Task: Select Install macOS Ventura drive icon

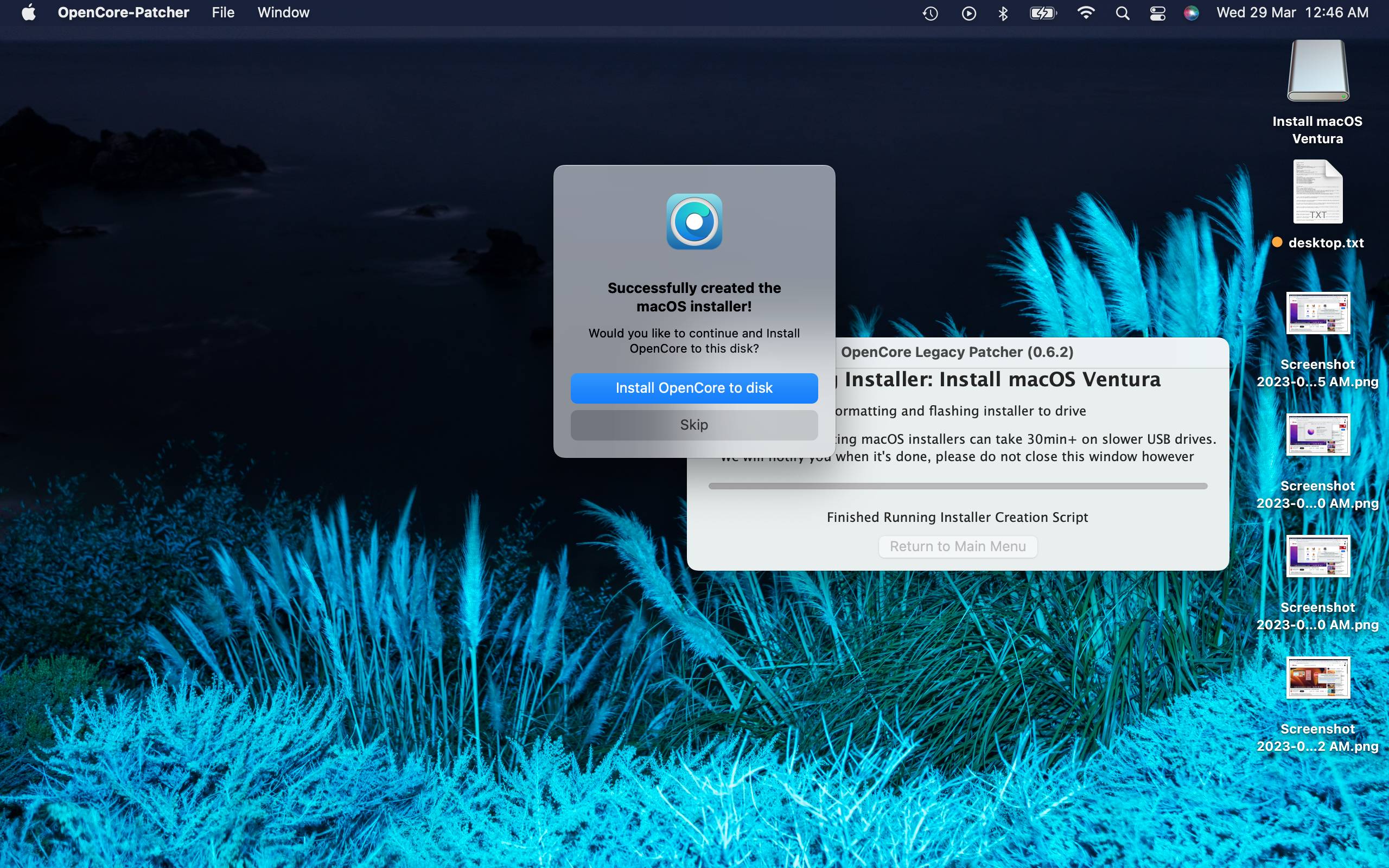Action: [1318, 71]
